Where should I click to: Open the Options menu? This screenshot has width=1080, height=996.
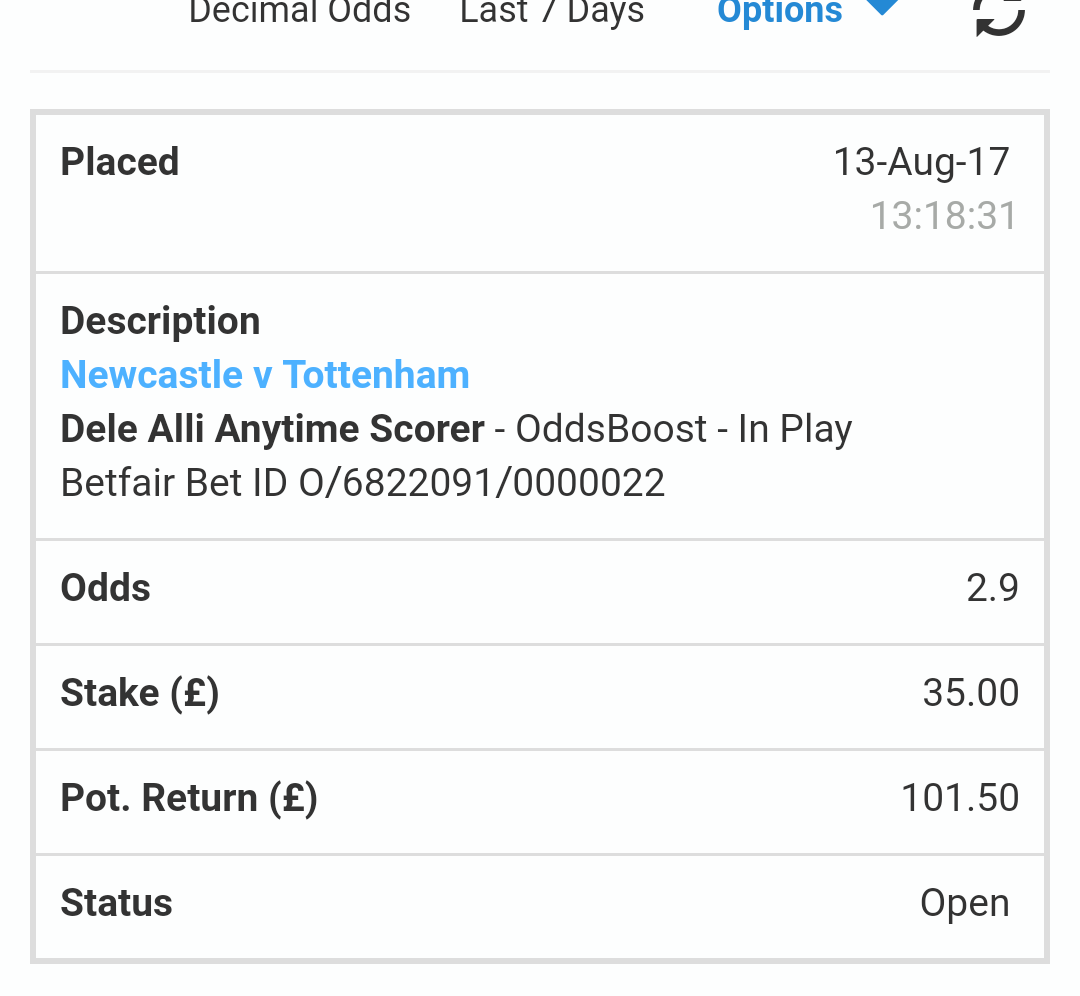(x=780, y=12)
